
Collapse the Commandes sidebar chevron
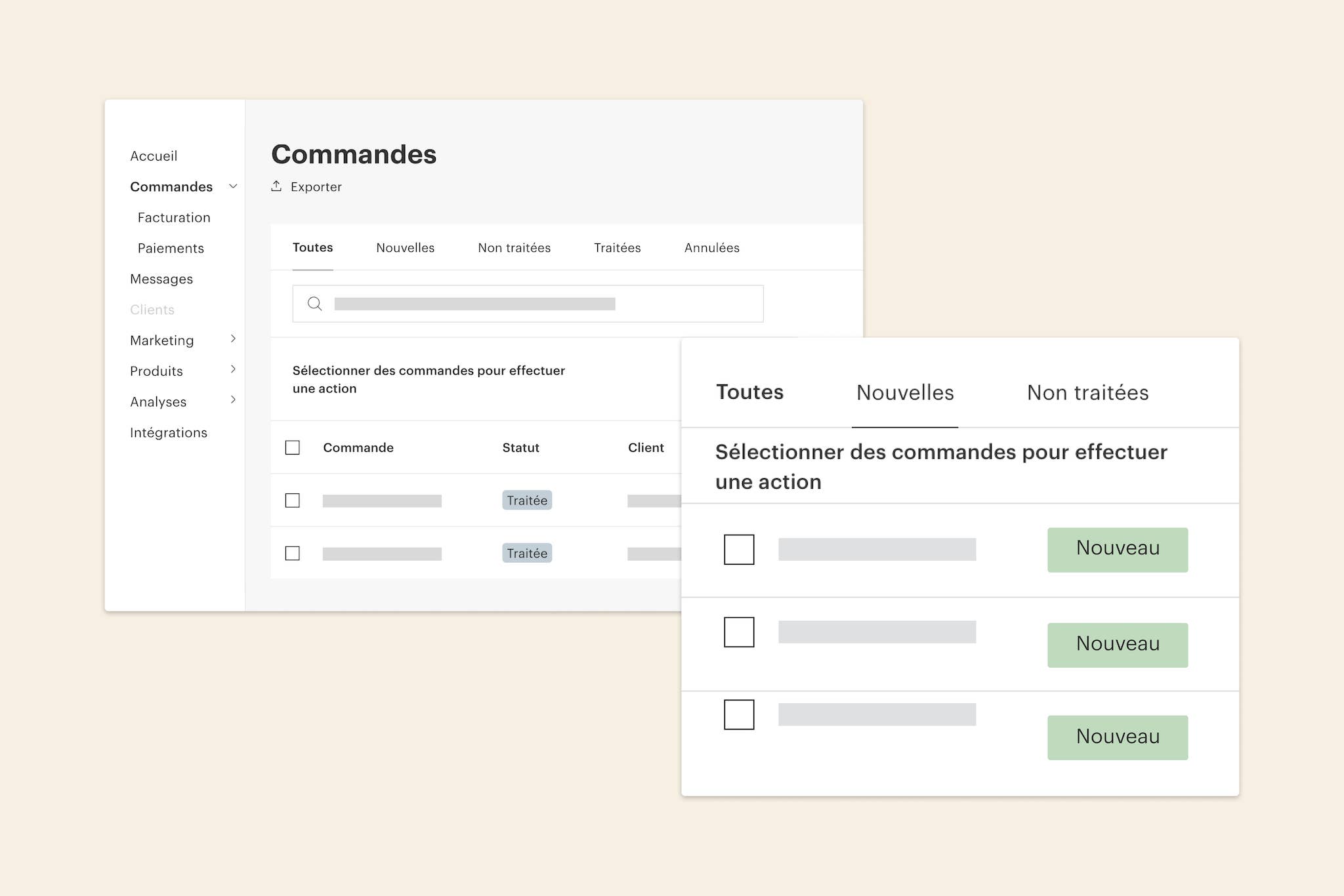(233, 186)
